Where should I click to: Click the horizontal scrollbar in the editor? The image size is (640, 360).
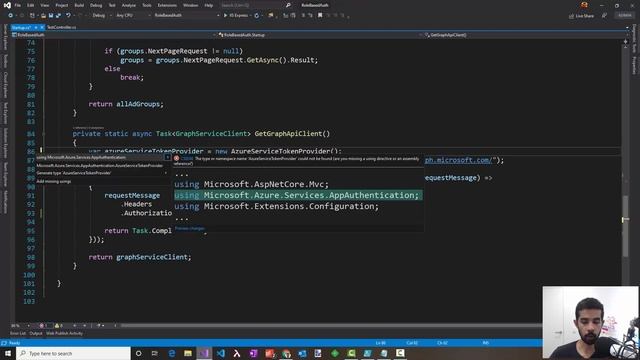point(331,326)
